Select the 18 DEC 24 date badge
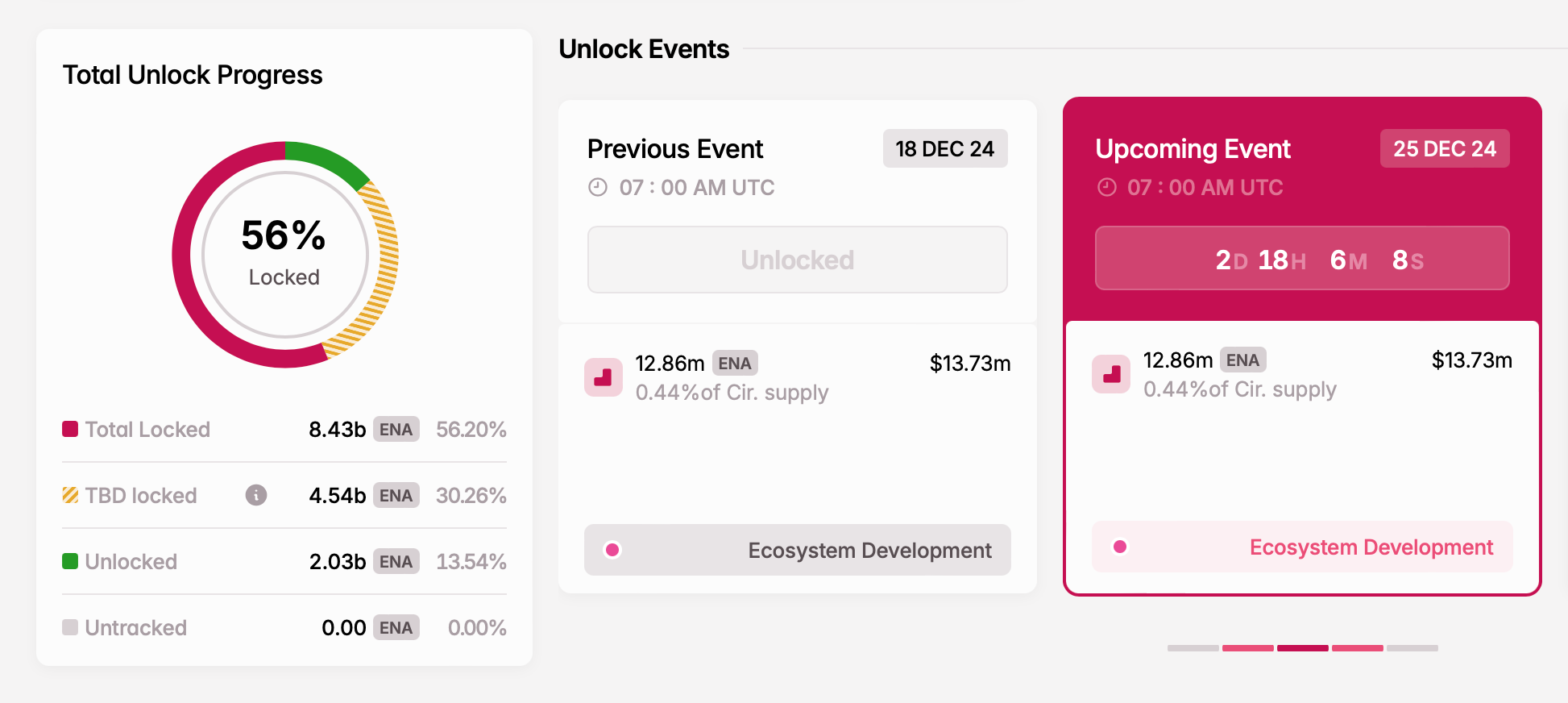The height and width of the screenshot is (703, 1568). [945, 149]
